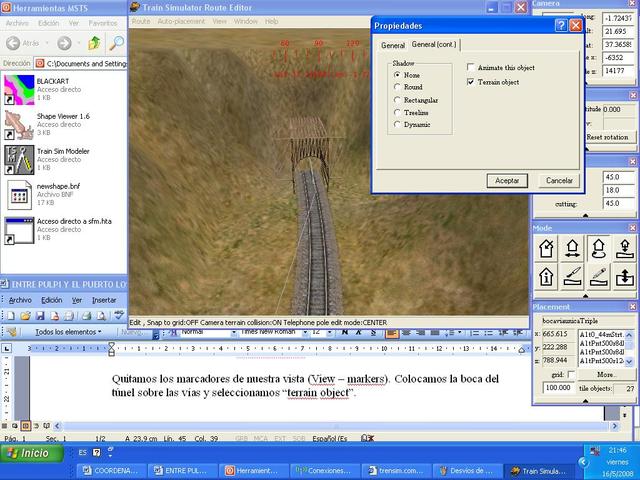Click the Aceptar button
This screenshot has width=640, height=480.
(x=507, y=180)
